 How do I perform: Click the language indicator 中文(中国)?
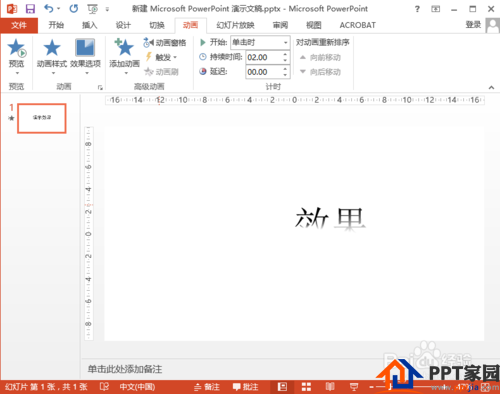[137, 387]
